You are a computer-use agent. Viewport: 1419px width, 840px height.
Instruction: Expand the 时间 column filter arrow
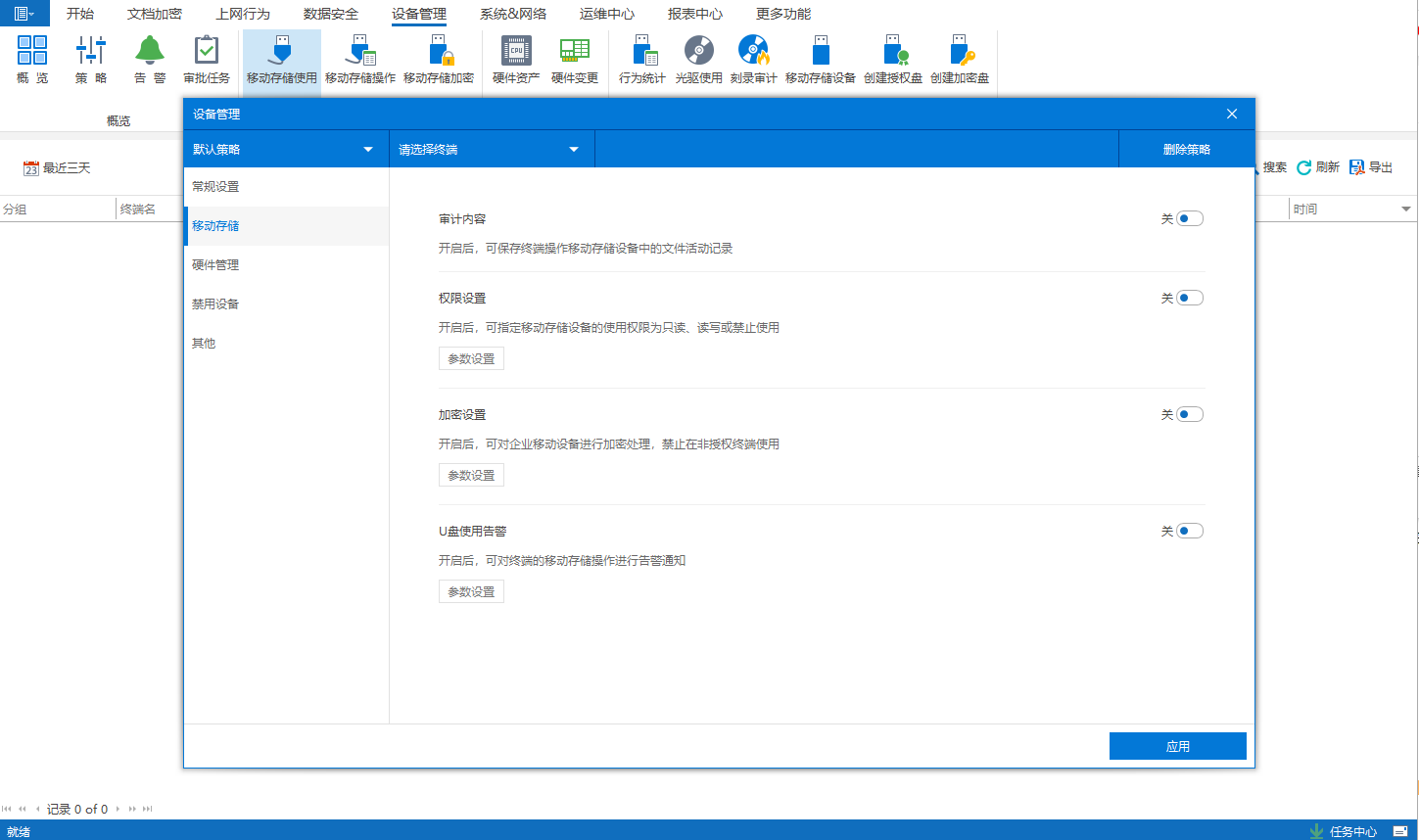[1406, 210]
